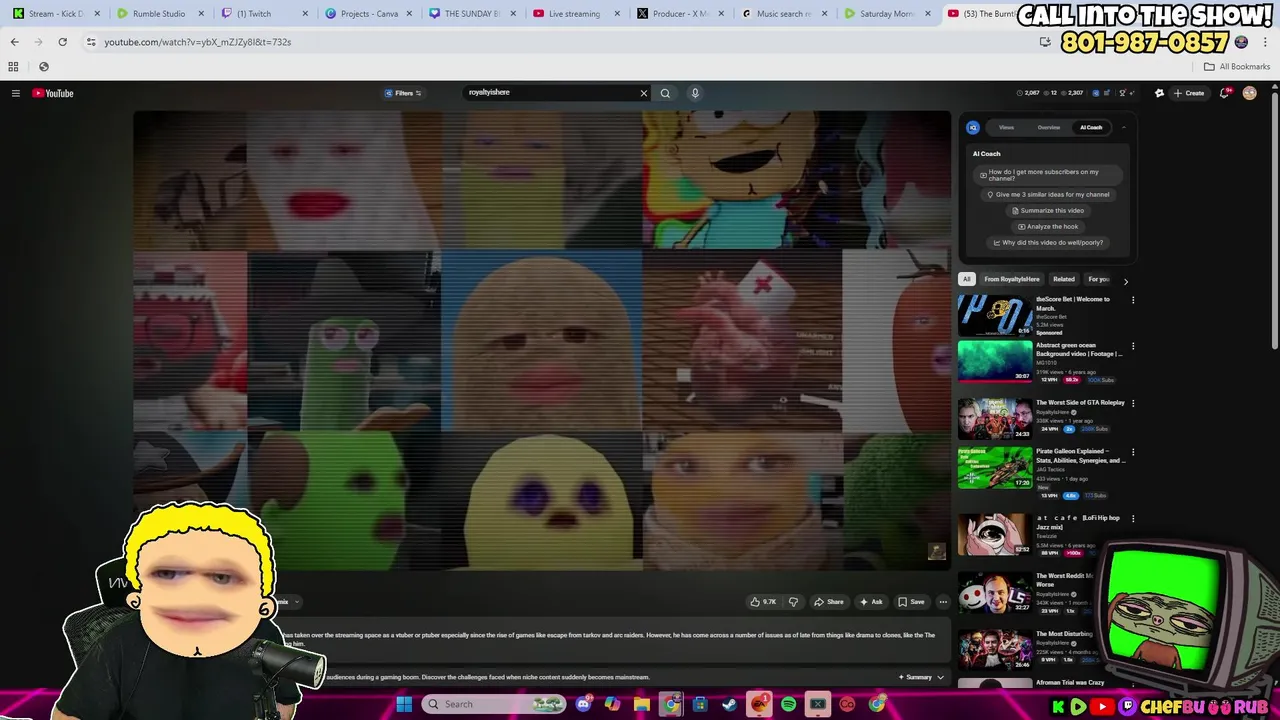The width and height of the screenshot is (1280, 720).
Task: Open File Explorer from the taskbar
Action: (x=642, y=704)
